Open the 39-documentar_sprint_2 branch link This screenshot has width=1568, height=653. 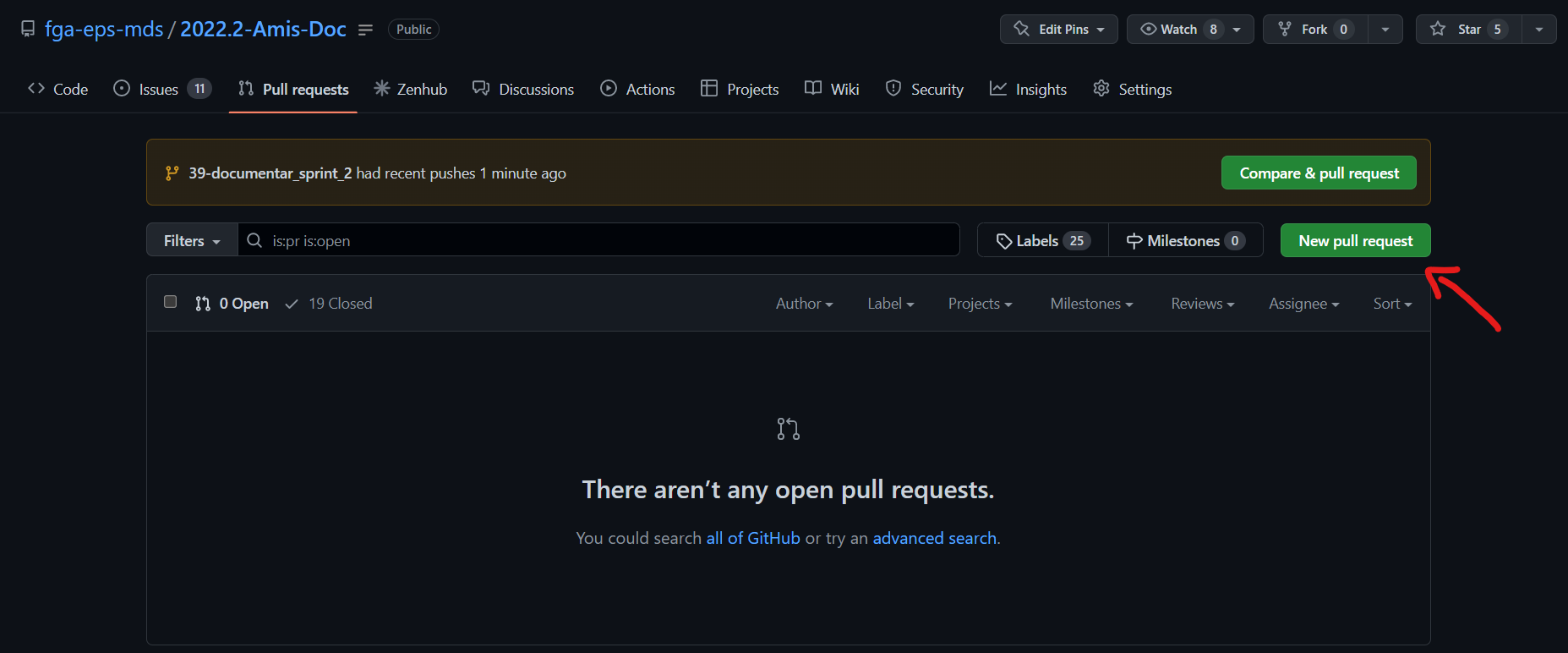click(270, 173)
